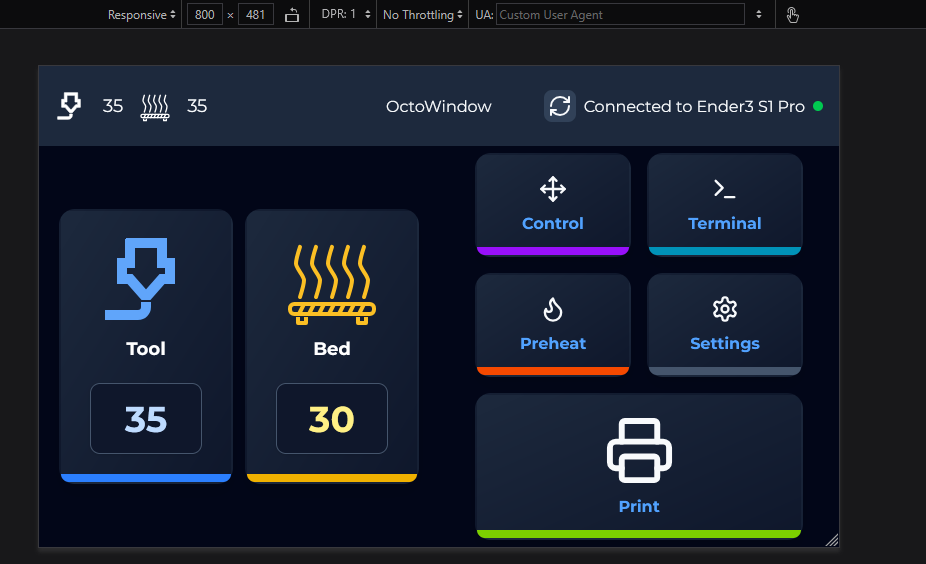Rotate viewport orientation icon
The image size is (926, 564).
tap(292, 15)
